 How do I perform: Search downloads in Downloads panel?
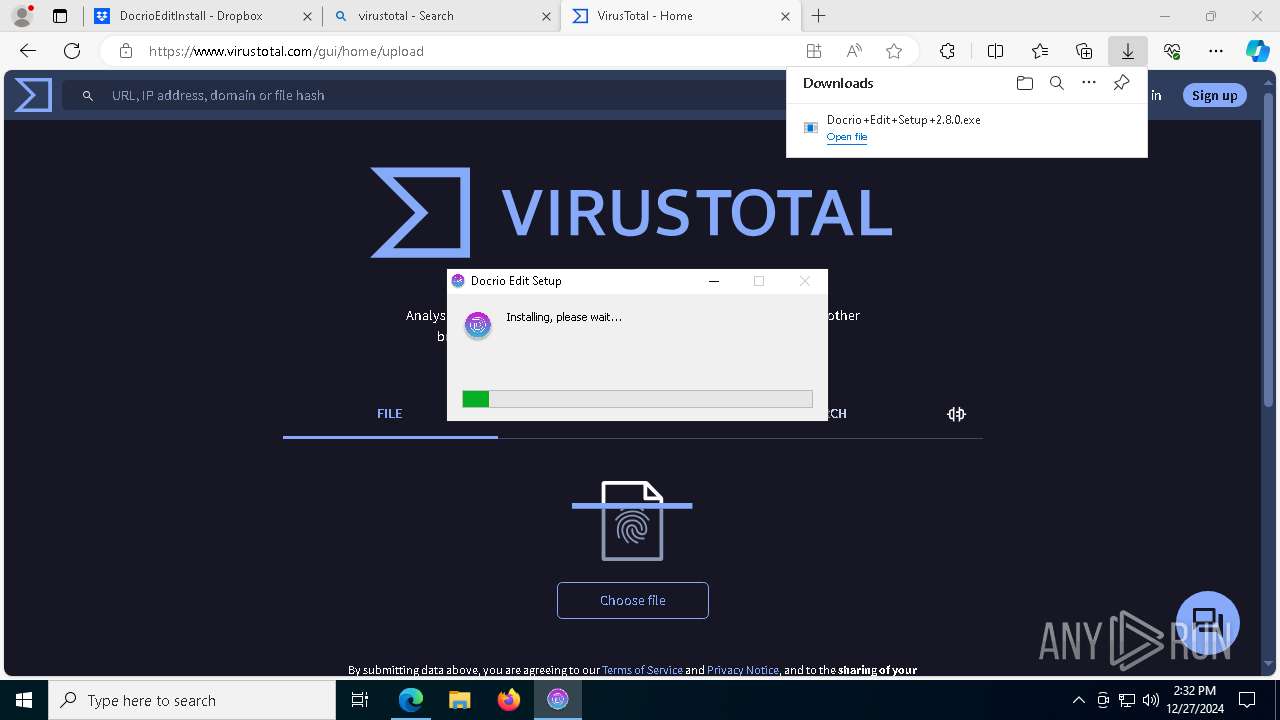[1056, 83]
